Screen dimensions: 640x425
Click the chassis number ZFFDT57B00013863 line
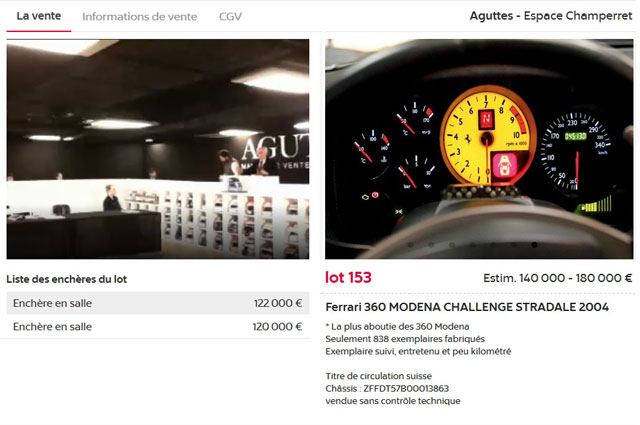387,388
